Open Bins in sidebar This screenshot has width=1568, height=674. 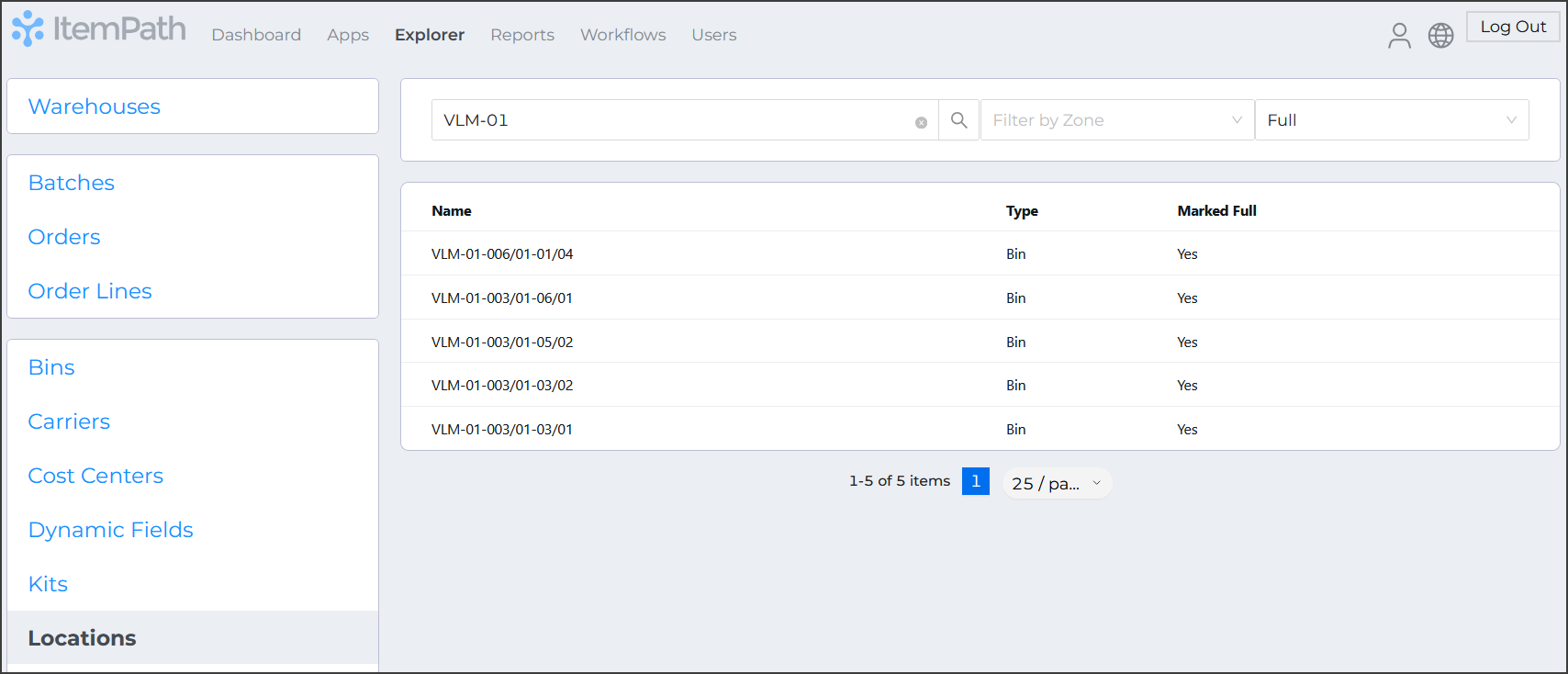click(51, 367)
